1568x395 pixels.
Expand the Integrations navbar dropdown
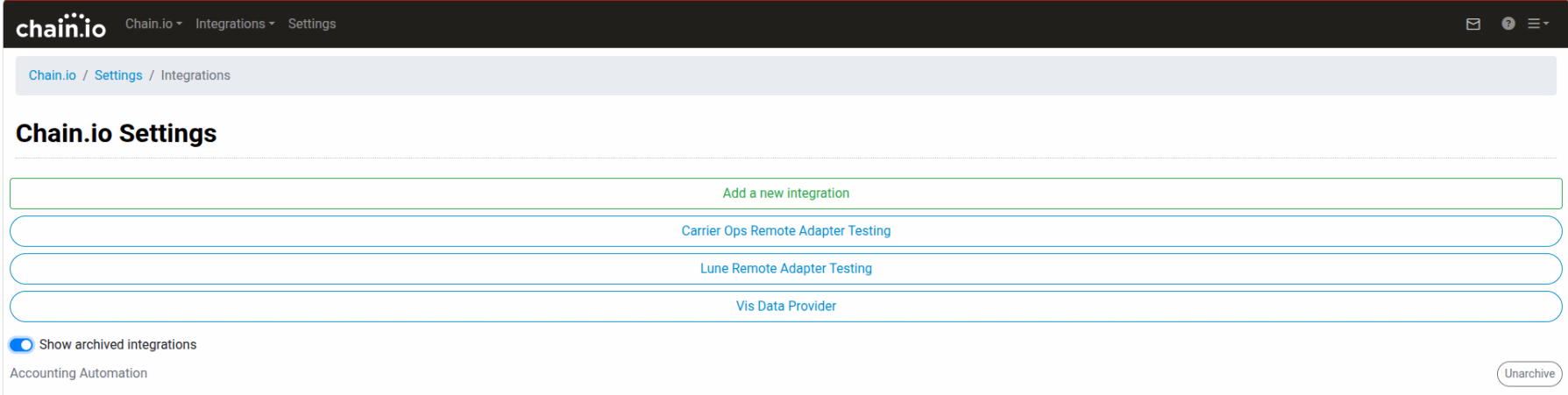(235, 24)
